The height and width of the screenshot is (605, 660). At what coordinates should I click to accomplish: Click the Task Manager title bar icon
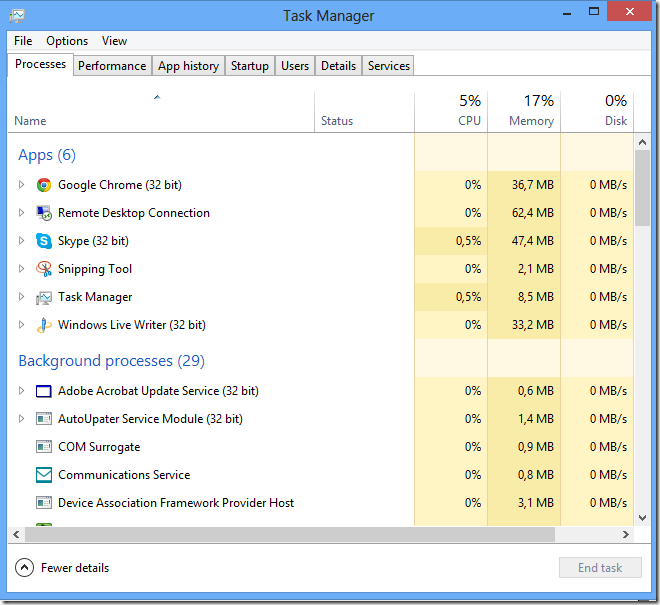[x=17, y=16]
